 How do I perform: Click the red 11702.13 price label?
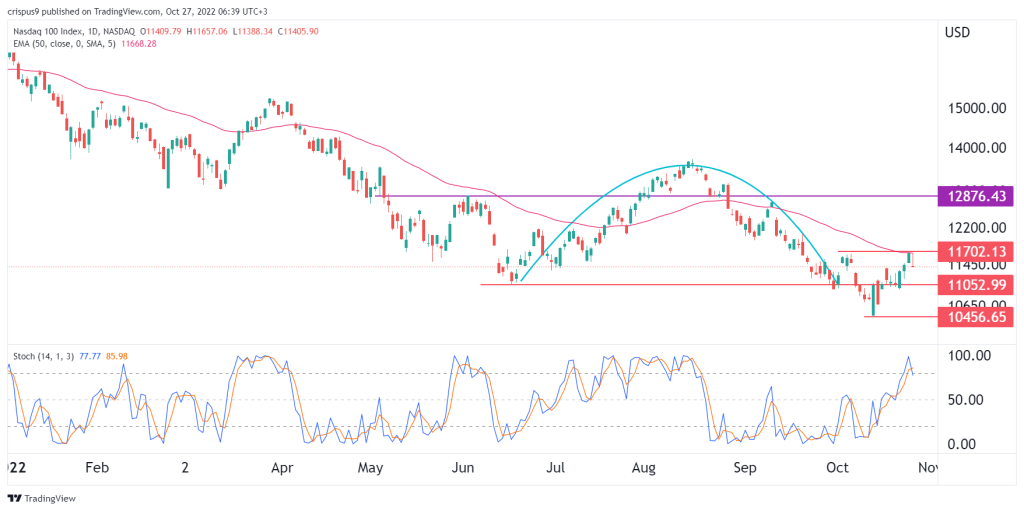tap(976, 251)
